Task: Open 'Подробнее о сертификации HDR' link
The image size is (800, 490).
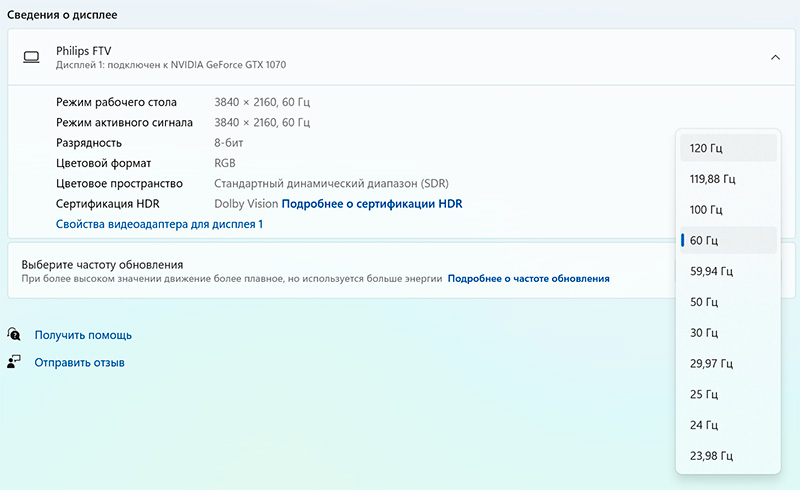Action: tap(372, 204)
